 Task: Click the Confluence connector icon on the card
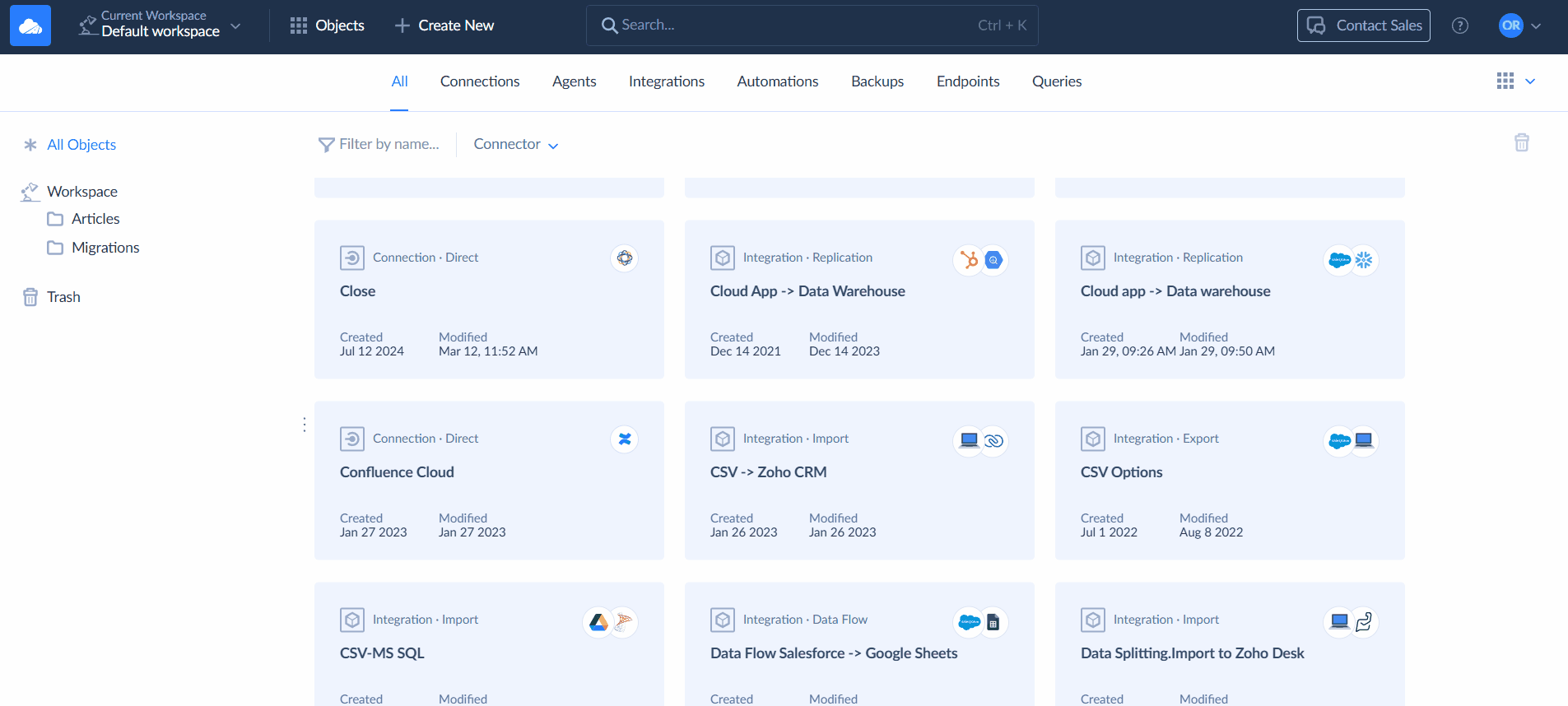click(625, 439)
